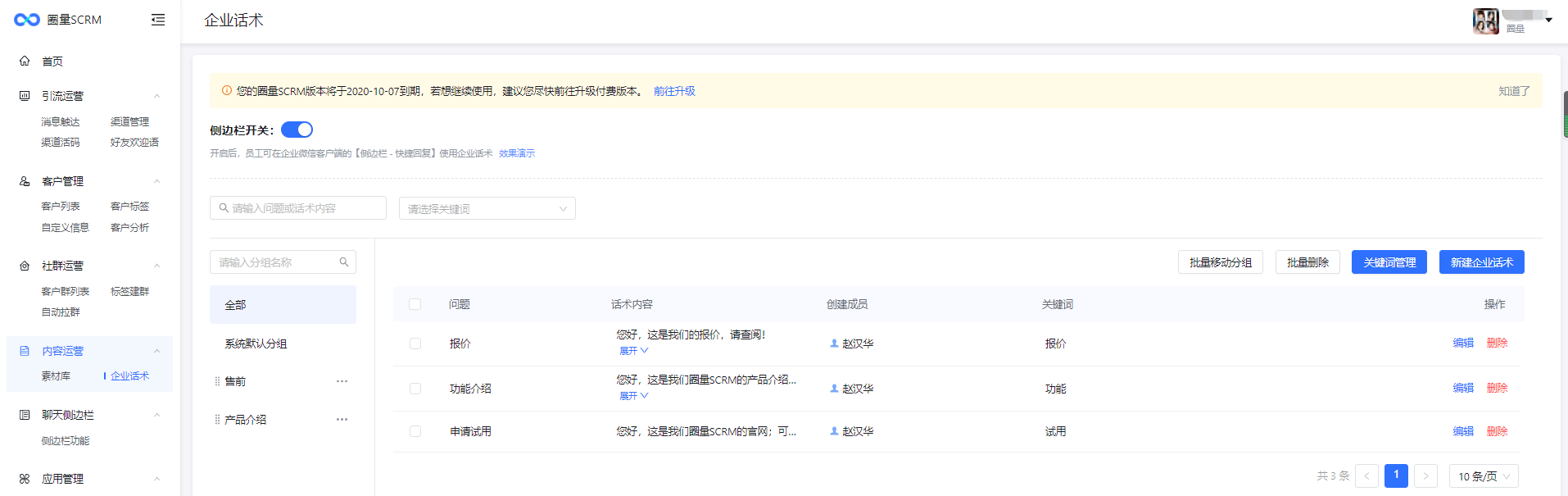
Task: Toggle the 侧边栏开关 switch off
Action: tap(297, 130)
